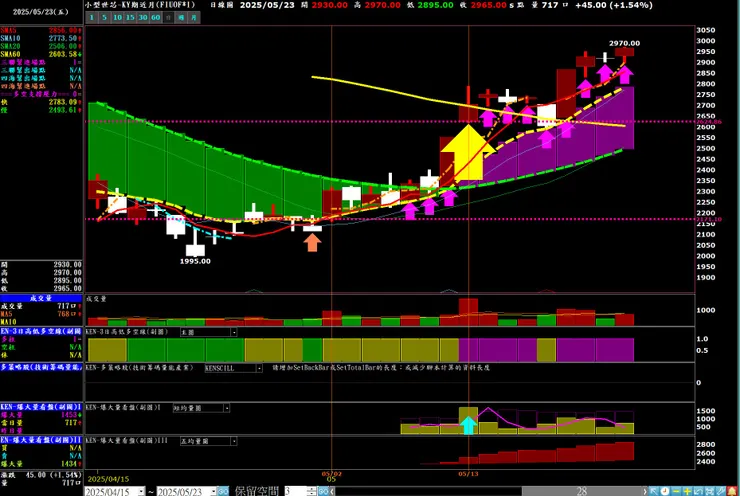
Task: Click the 多空支撐壓力 indicator row
Action: [42, 94]
